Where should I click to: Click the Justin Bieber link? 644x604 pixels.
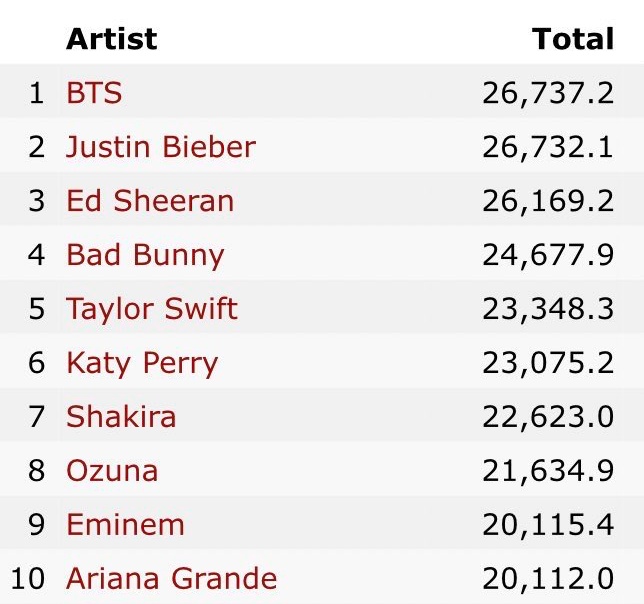[x=161, y=147]
